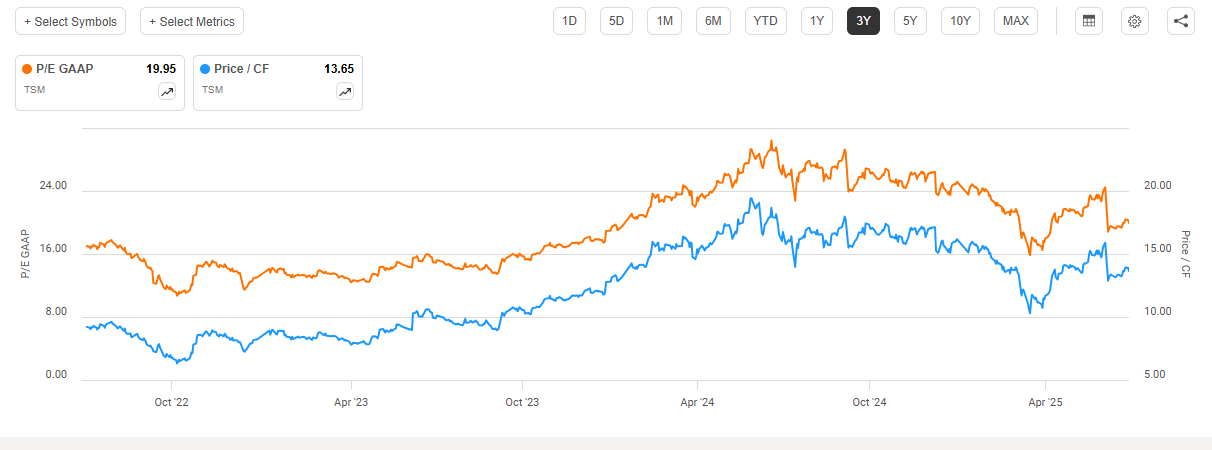Set time range to 6M
The width and height of the screenshot is (1212, 450).
tap(713, 21)
